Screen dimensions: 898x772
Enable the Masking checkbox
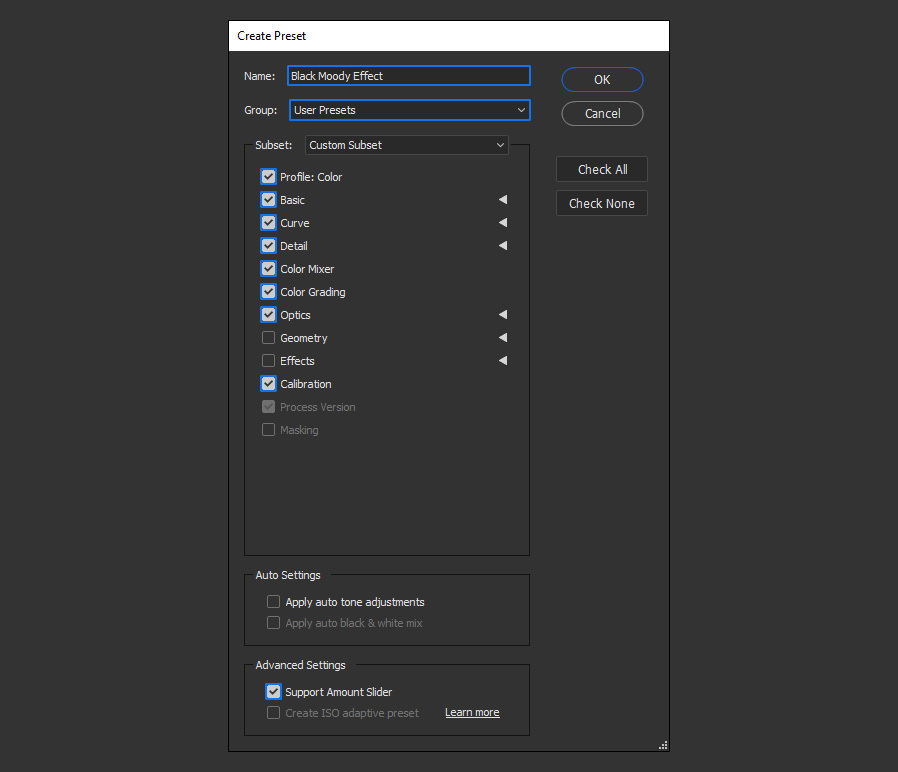click(x=268, y=430)
